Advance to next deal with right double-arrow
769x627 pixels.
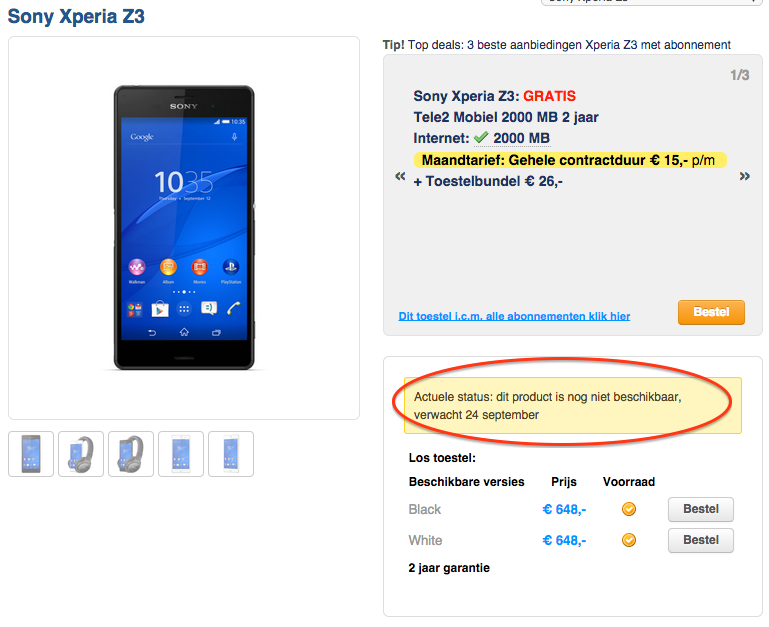point(744,177)
